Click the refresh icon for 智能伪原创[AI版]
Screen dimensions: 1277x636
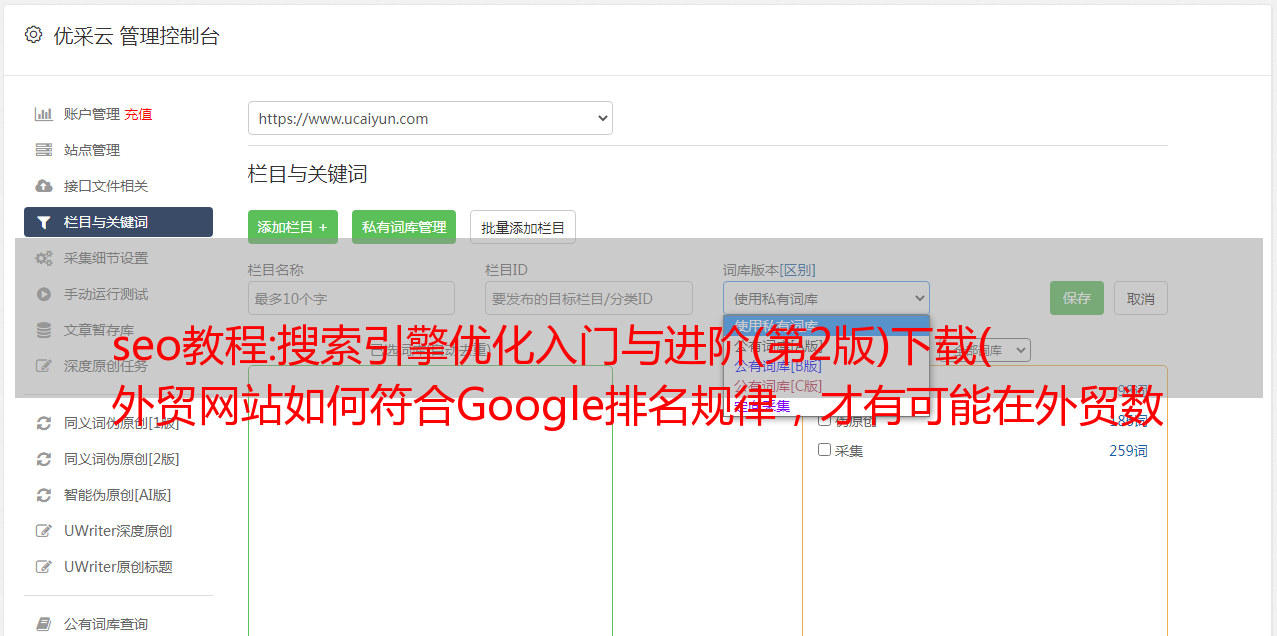coord(43,495)
